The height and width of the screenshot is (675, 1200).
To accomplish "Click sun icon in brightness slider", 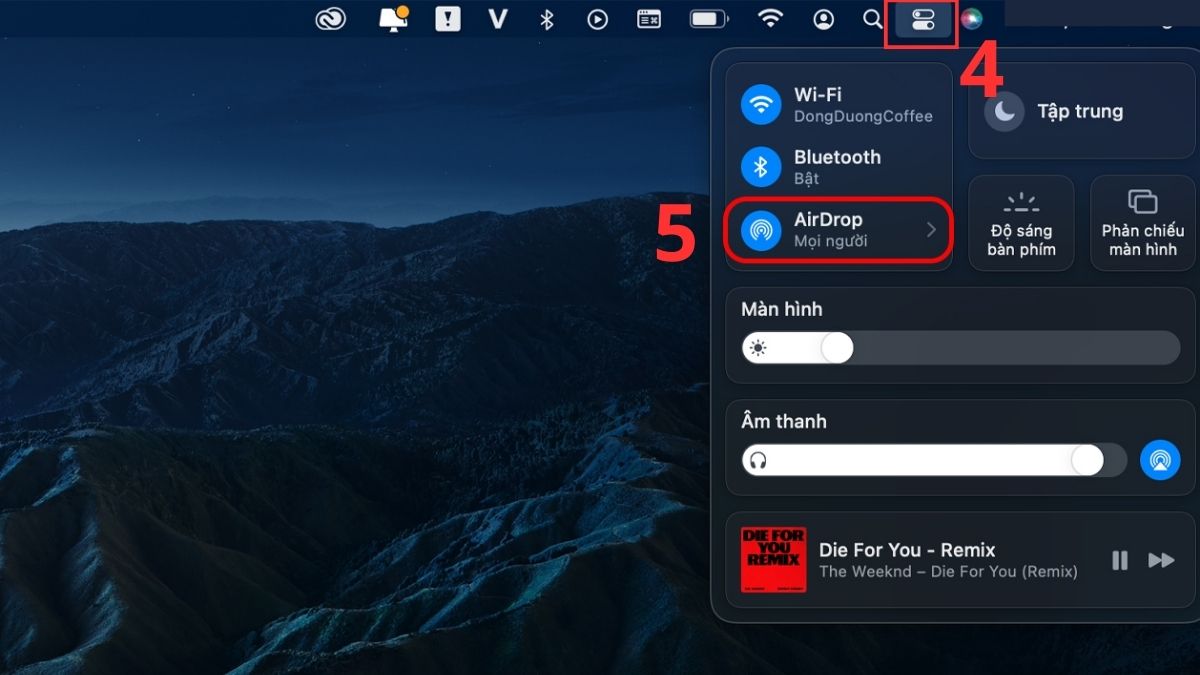I will point(758,348).
